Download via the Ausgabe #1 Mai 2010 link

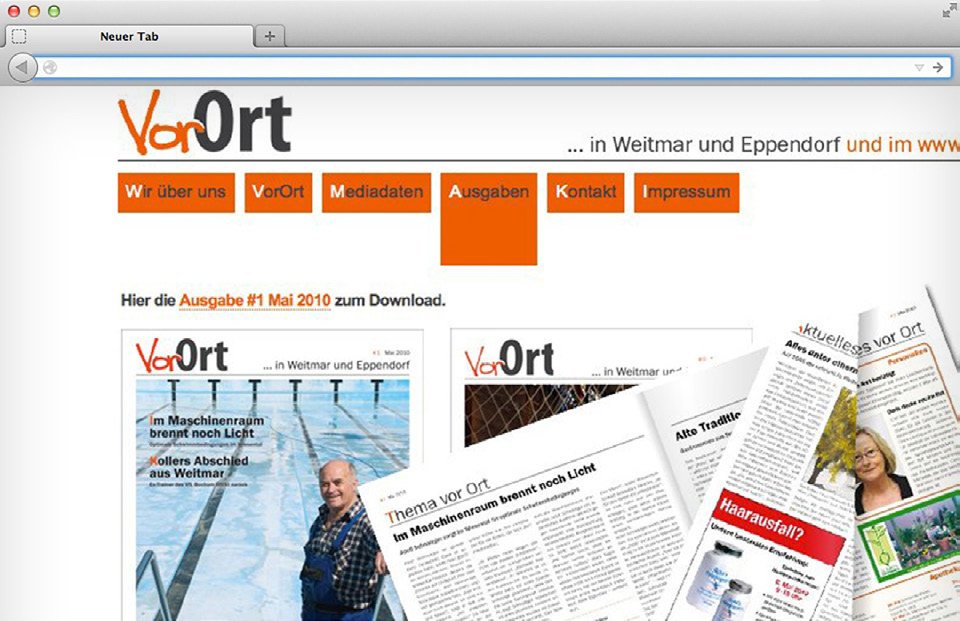coord(255,301)
